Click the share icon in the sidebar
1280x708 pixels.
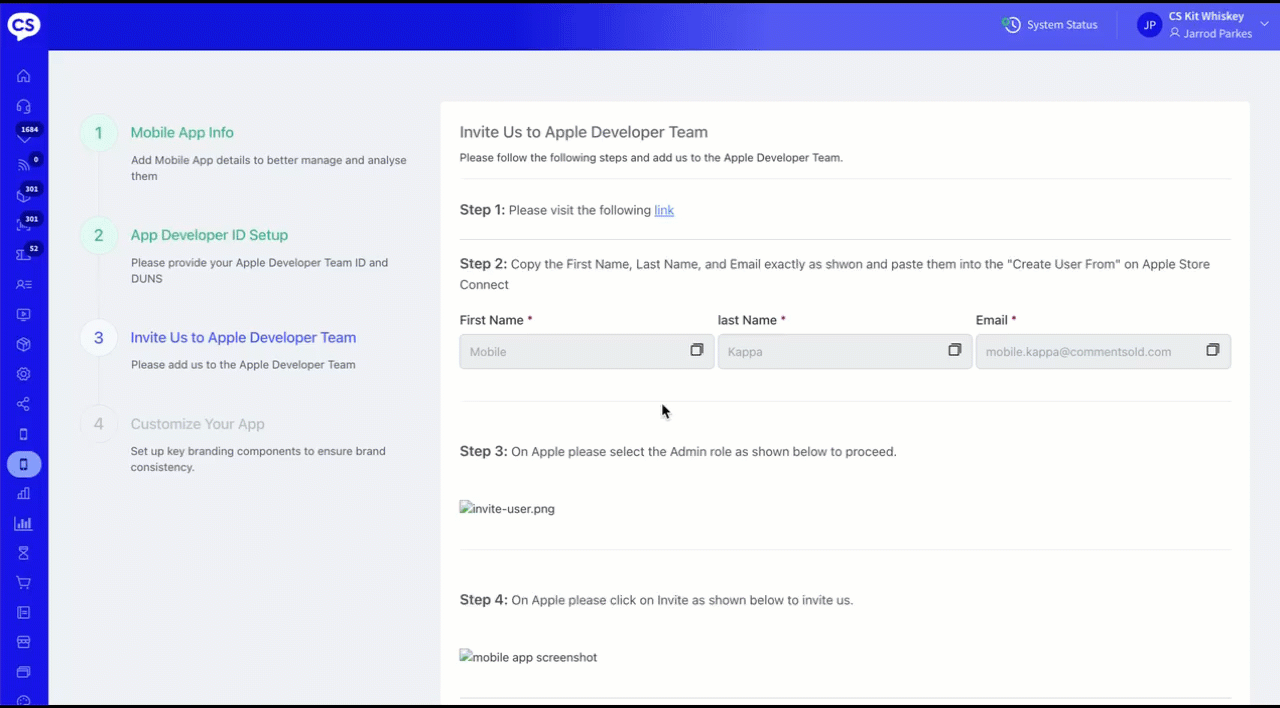pyautogui.click(x=24, y=404)
